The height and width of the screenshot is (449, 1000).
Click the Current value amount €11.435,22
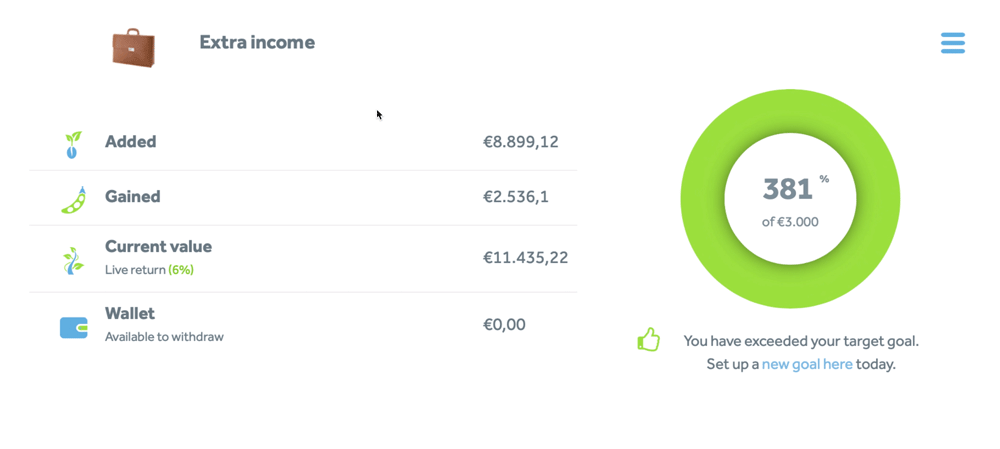[x=526, y=258]
